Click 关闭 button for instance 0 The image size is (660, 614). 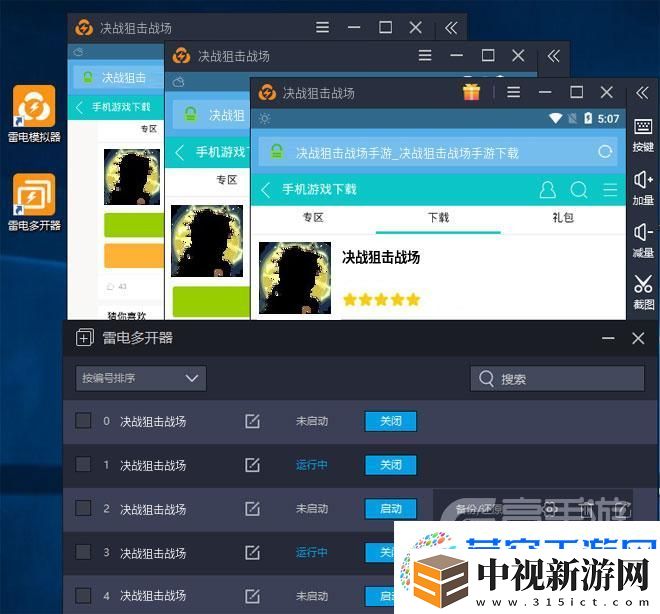391,421
